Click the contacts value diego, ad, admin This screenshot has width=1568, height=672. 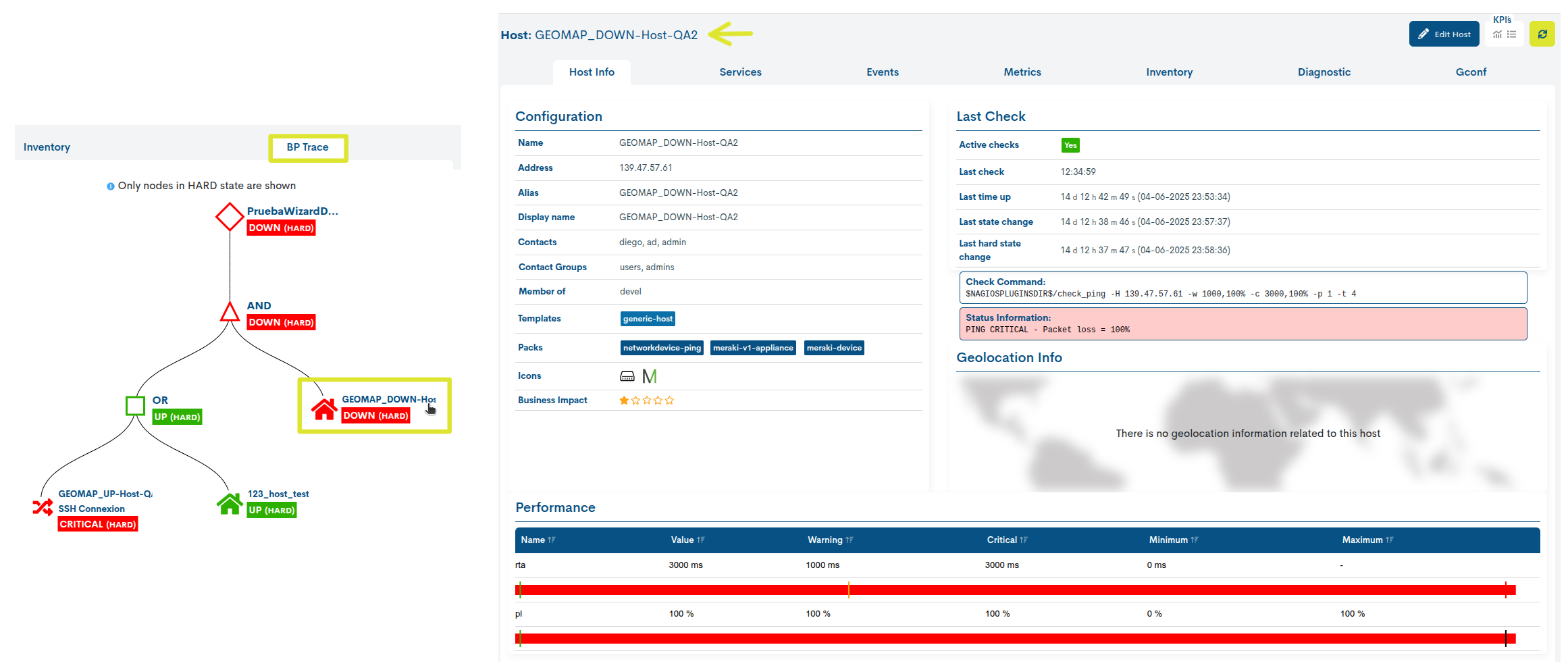pyautogui.click(x=652, y=242)
